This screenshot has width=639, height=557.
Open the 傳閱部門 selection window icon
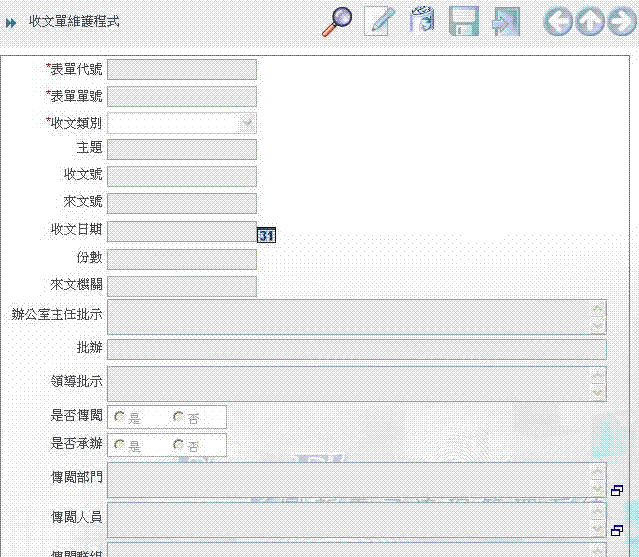(617, 491)
